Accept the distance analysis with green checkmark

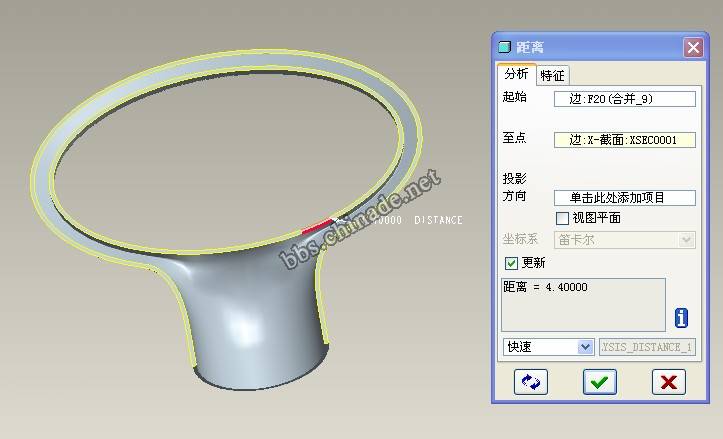click(599, 382)
